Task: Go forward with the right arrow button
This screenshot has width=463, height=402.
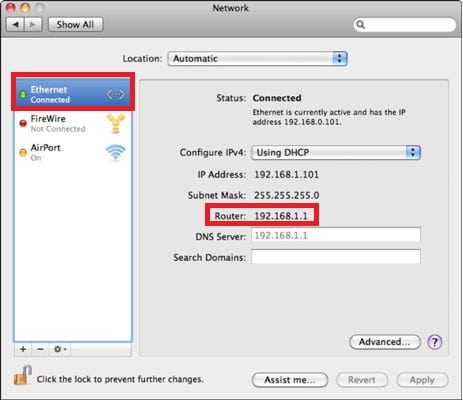Action: coord(33,25)
